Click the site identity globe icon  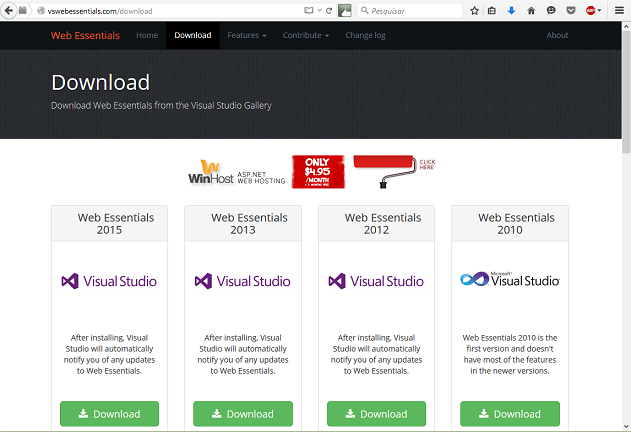point(41,11)
